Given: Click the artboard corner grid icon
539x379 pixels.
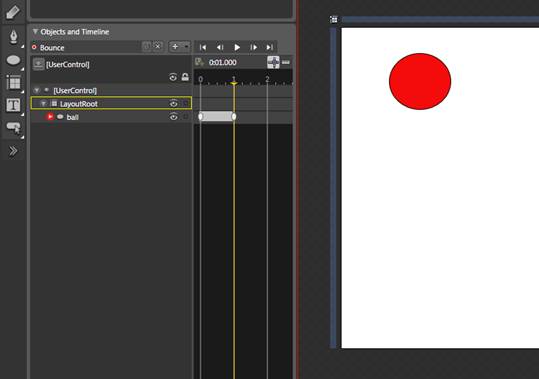Looking at the screenshot, I should (333, 20).
